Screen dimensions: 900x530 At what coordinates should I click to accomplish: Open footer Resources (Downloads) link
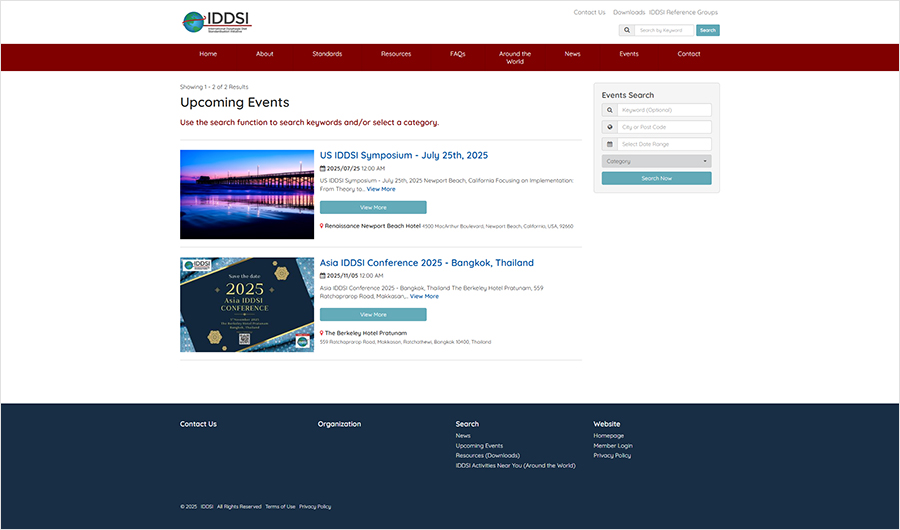point(488,455)
